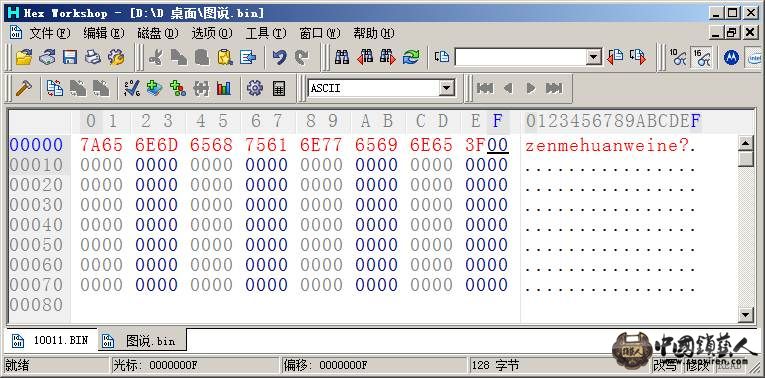Open preferences via the blue gear icon
The height and width of the screenshot is (378, 765).
(x=255, y=88)
